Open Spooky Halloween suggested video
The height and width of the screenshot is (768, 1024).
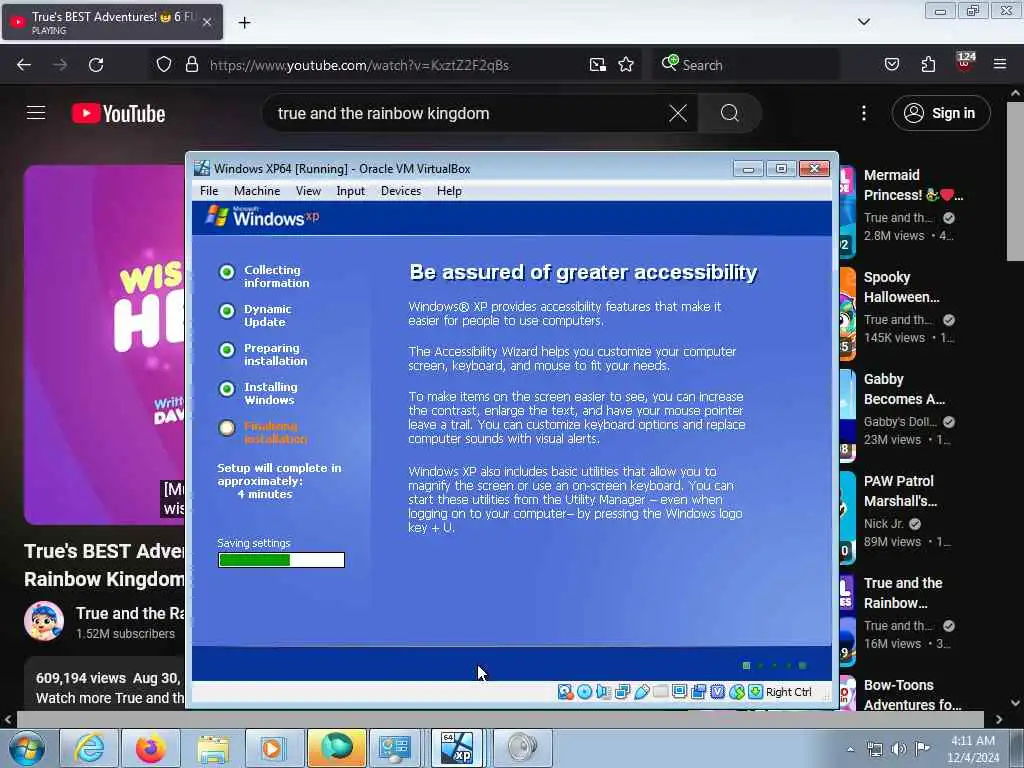click(x=901, y=287)
